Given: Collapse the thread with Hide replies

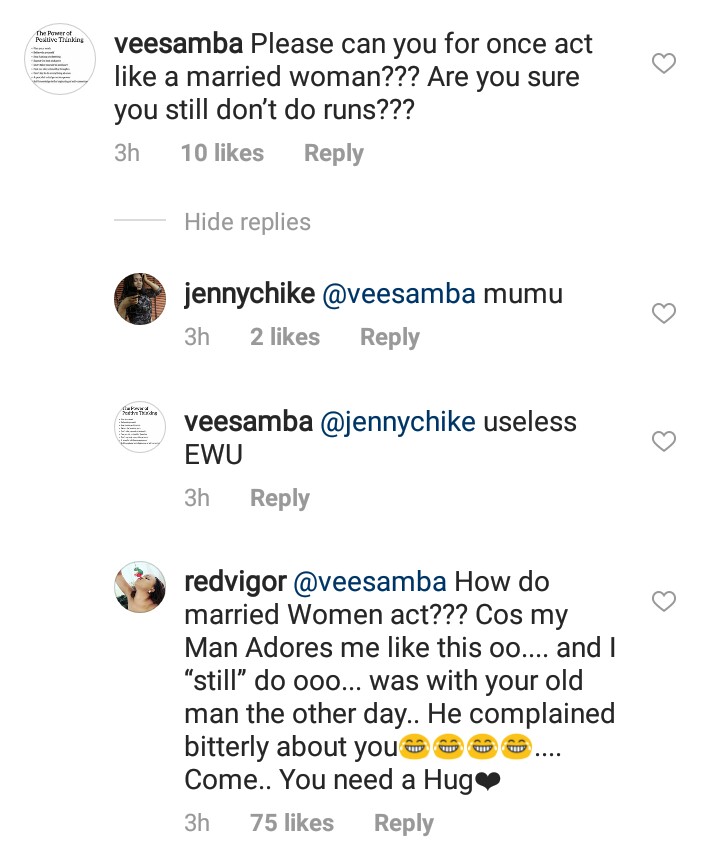Looking at the screenshot, I should click(x=247, y=222).
